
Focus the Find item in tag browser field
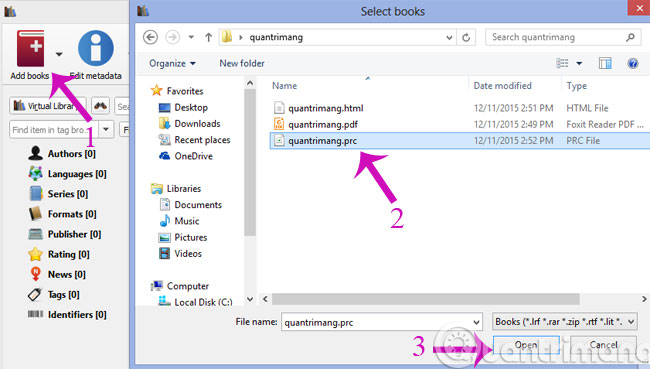coord(53,130)
